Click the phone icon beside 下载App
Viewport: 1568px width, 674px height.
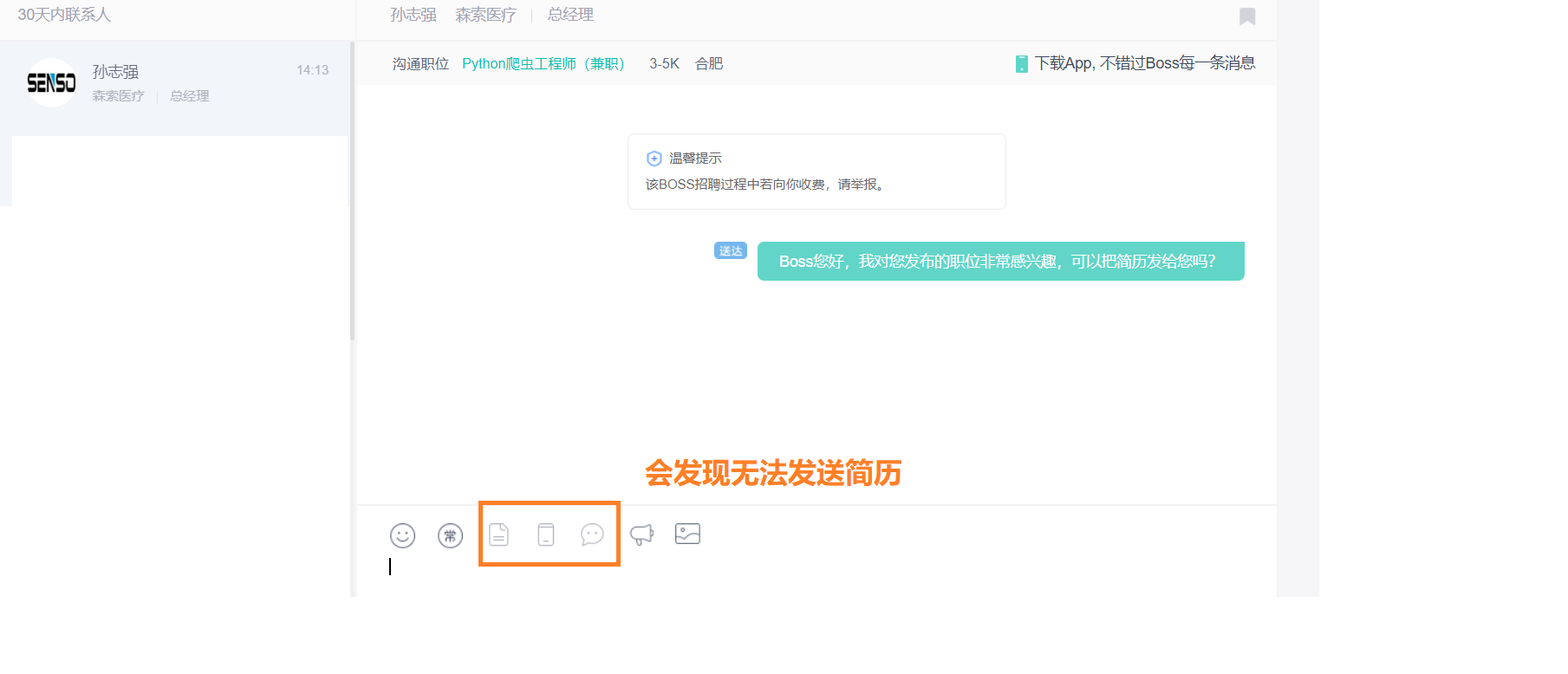pos(1022,63)
